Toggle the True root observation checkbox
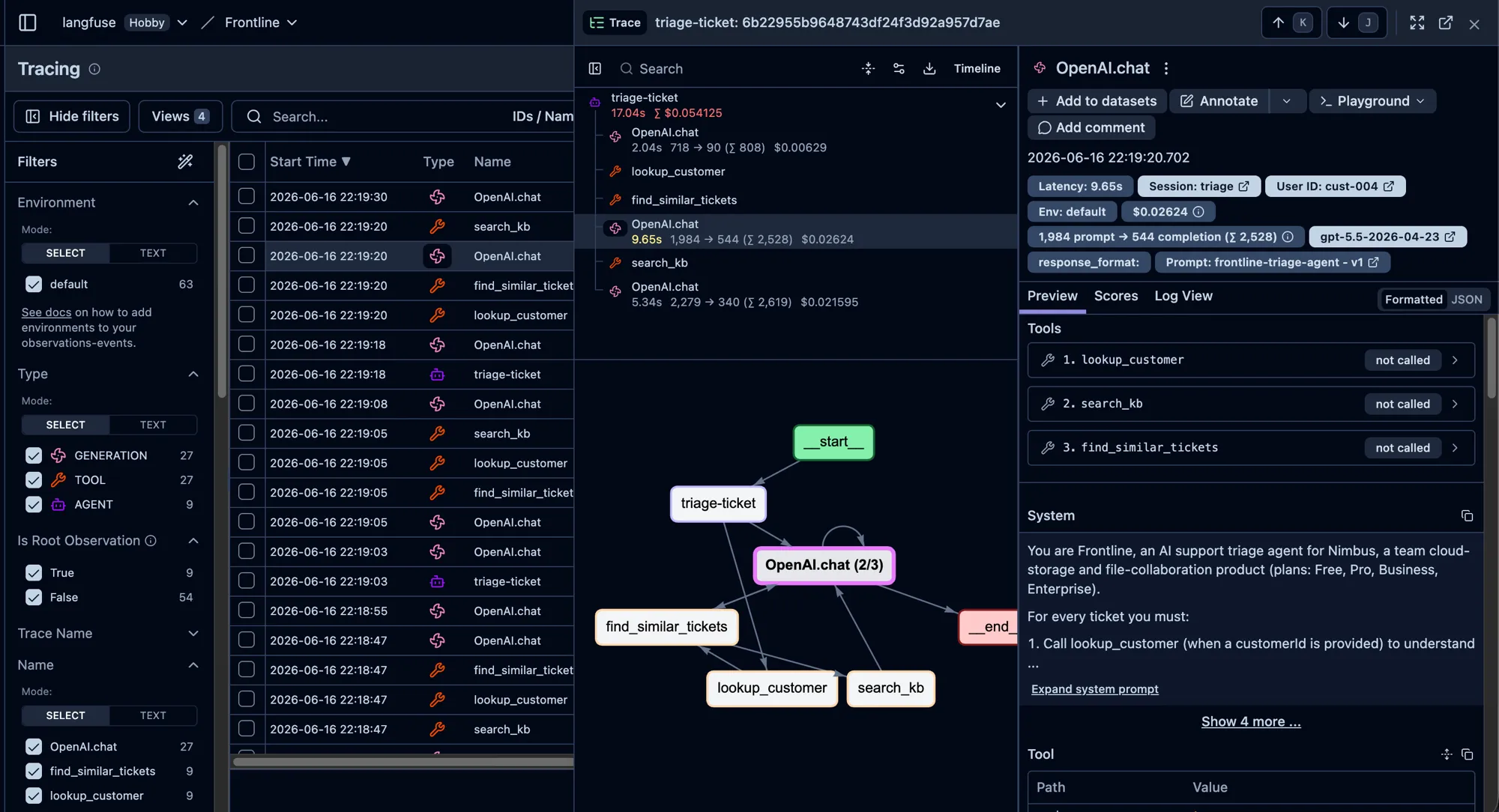 tap(34, 573)
